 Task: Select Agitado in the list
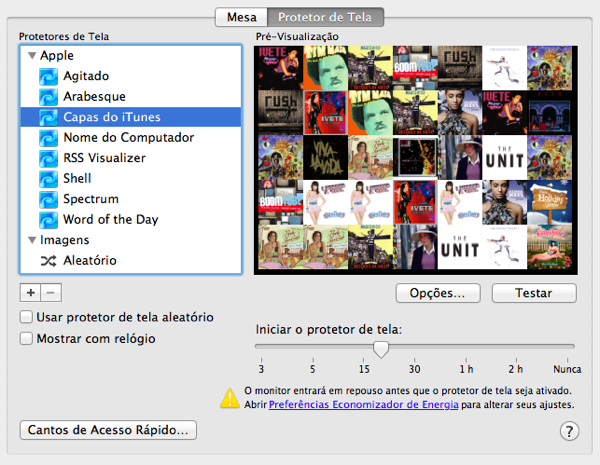point(131,76)
